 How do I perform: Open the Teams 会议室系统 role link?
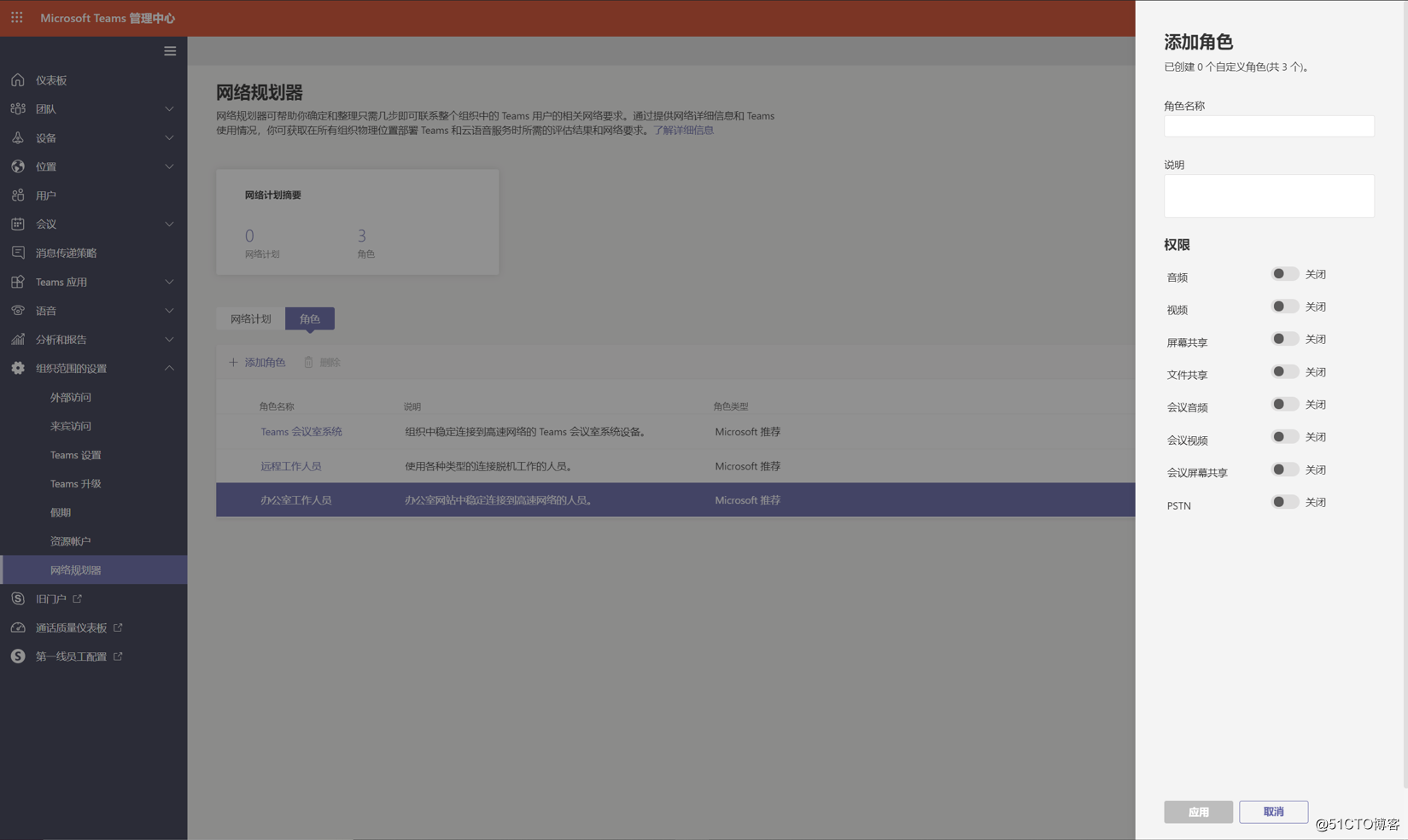point(301,432)
